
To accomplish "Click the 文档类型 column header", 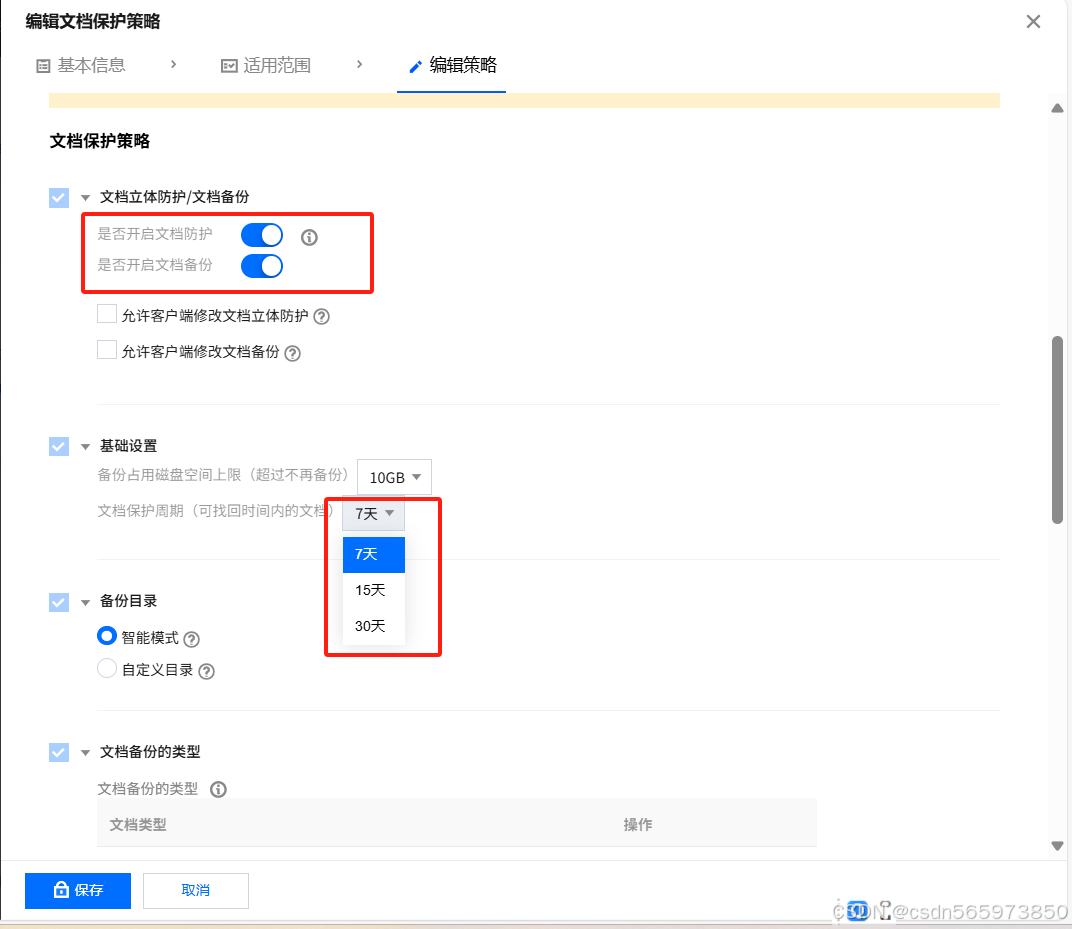I will tap(138, 825).
